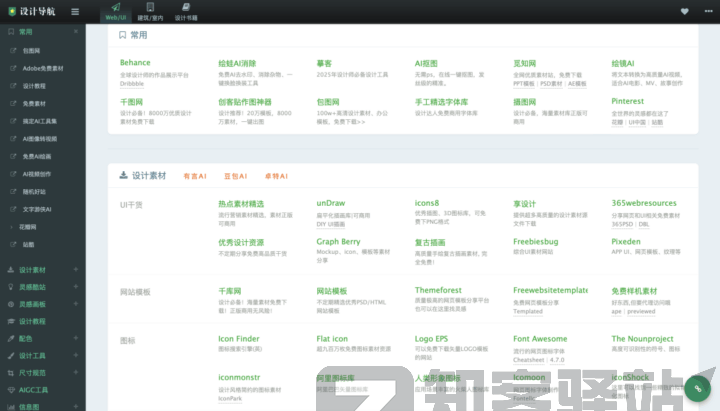Switch to the Web/UI tab

click(116, 12)
